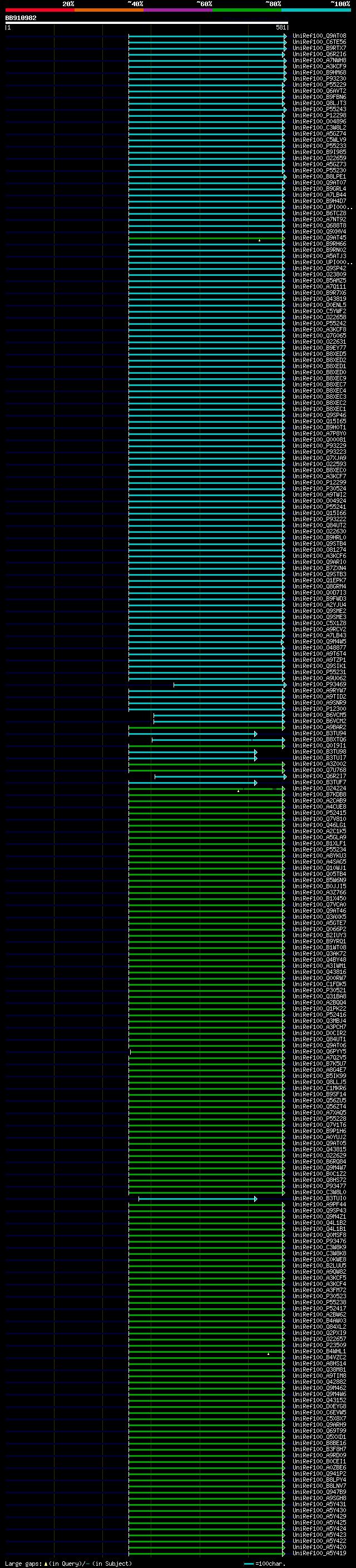Select hit label UniRef100_B4WHL1
Screen dimensions: 356x1568
(319, 1352)
